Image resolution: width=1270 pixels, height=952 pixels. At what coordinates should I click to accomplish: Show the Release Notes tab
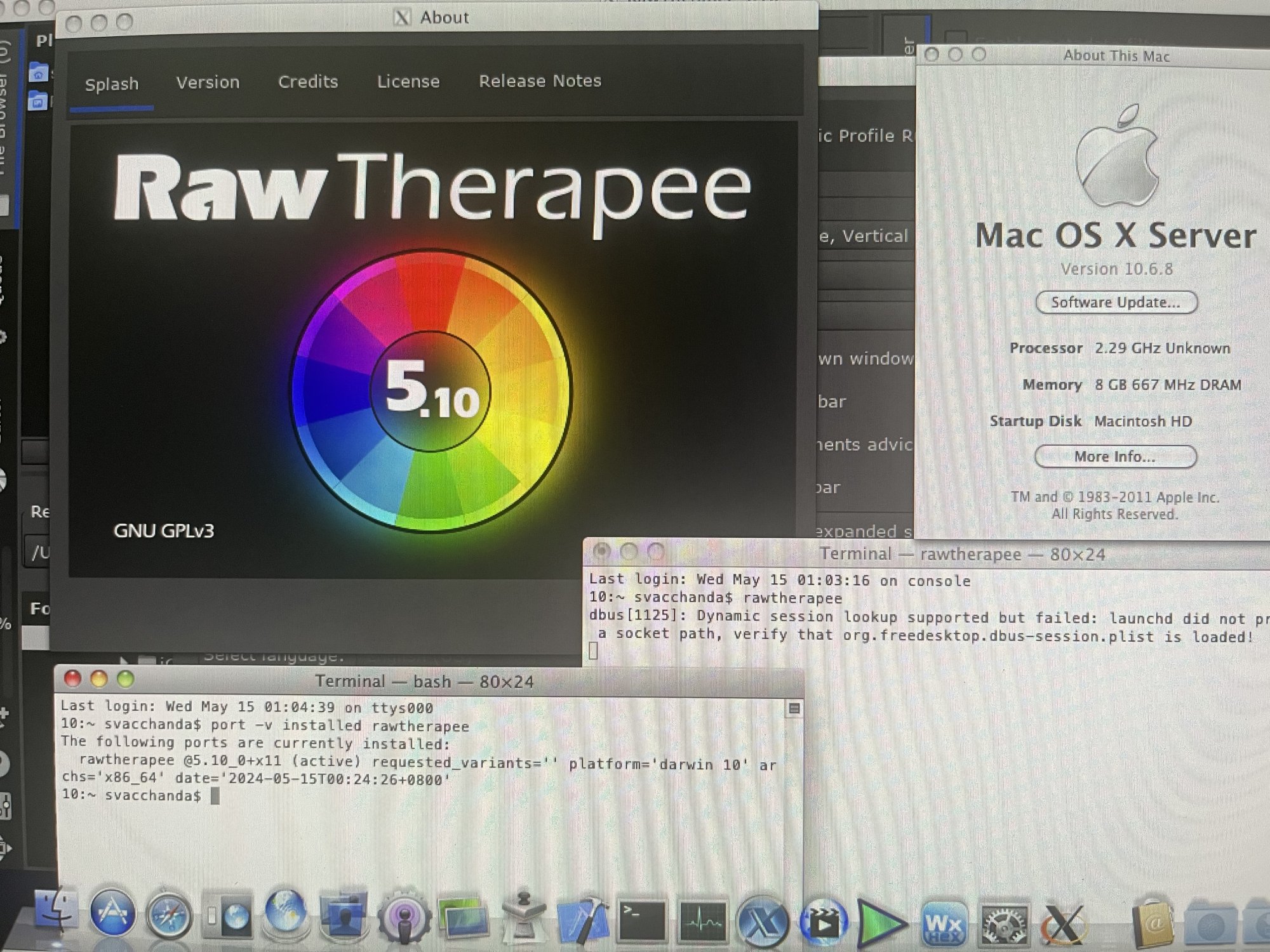click(x=540, y=81)
